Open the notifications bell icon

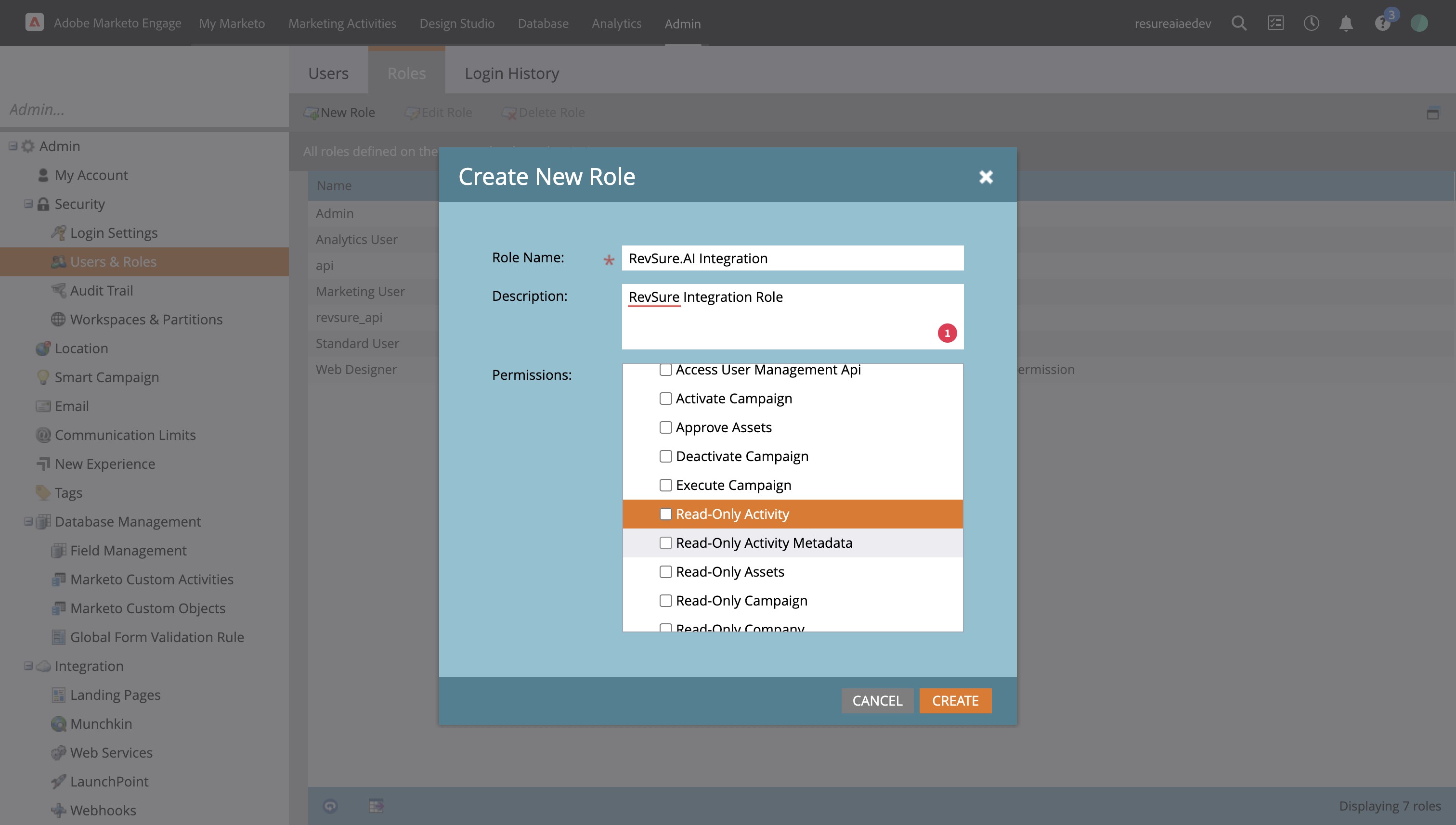click(1346, 23)
